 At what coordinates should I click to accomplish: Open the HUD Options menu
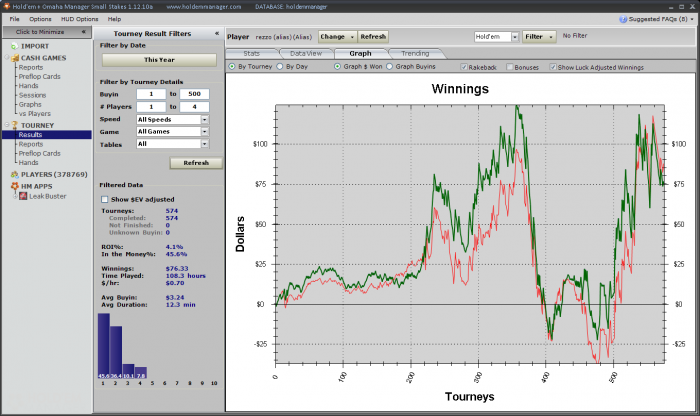pos(79,19)
